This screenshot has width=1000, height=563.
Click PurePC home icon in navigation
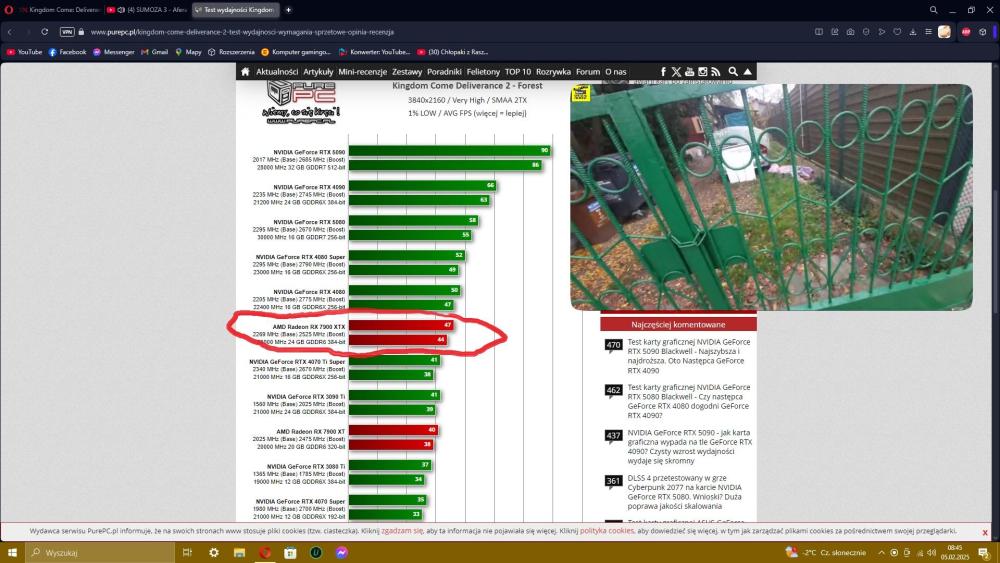(245, 72)
